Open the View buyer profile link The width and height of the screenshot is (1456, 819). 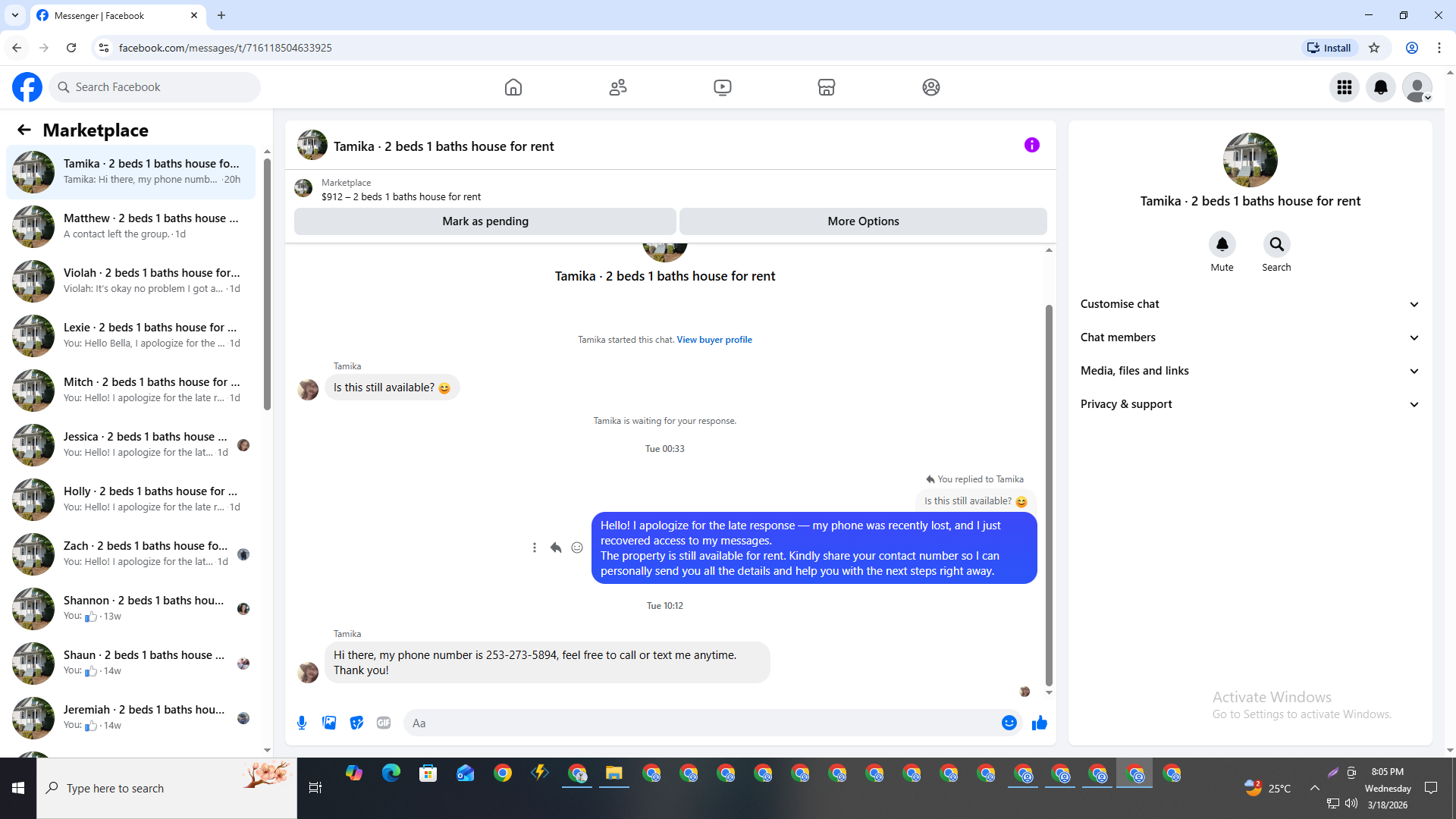pyautogui.click(x=714, y=340)
